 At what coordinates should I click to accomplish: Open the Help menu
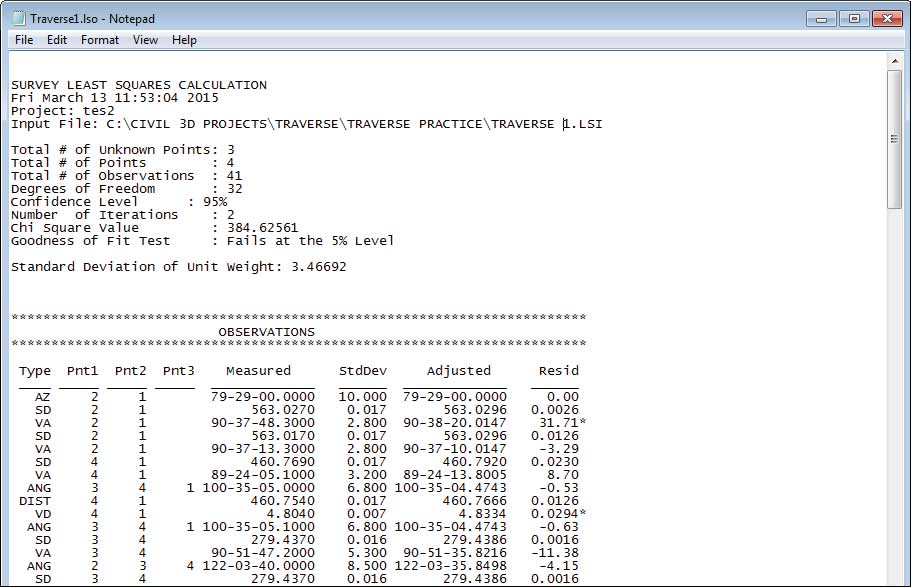click(184, 40)
